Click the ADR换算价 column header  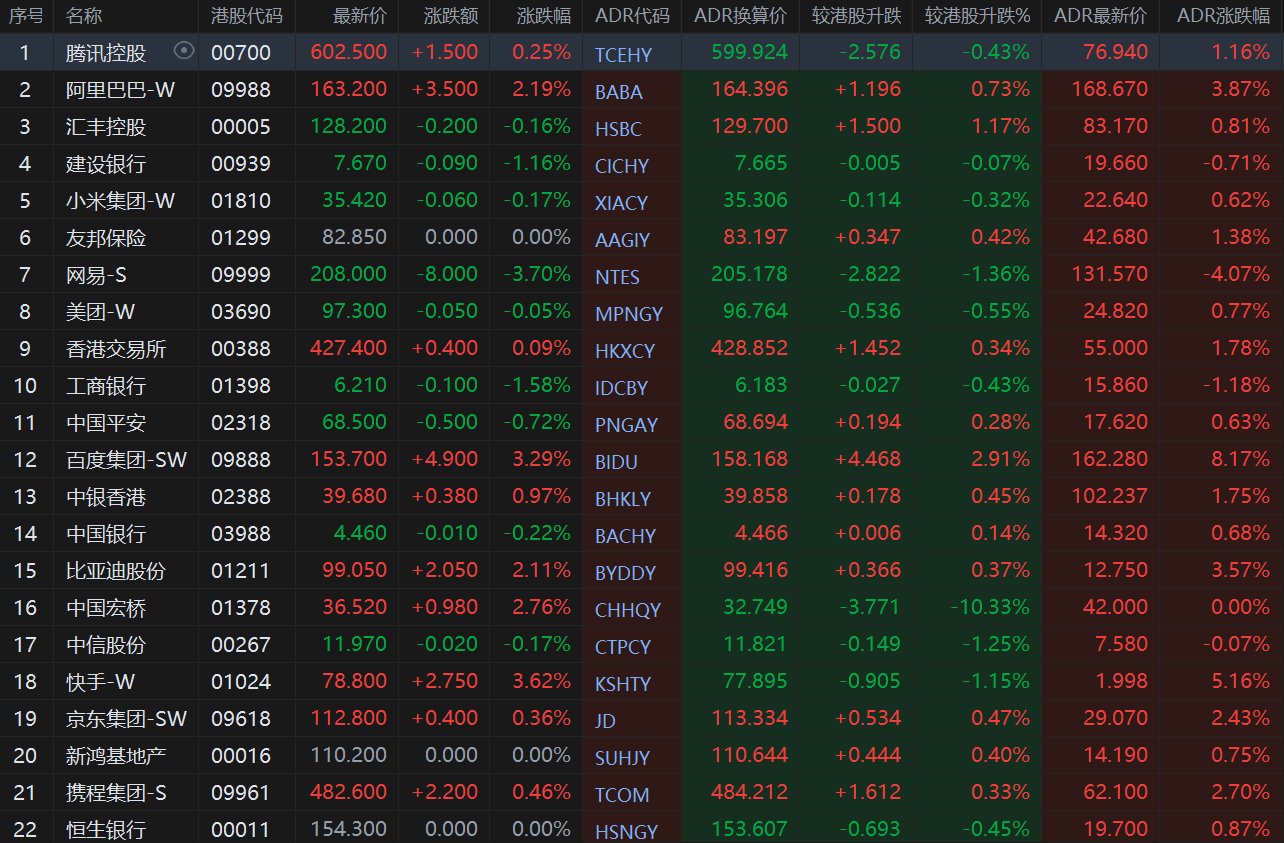click(738, 16)
